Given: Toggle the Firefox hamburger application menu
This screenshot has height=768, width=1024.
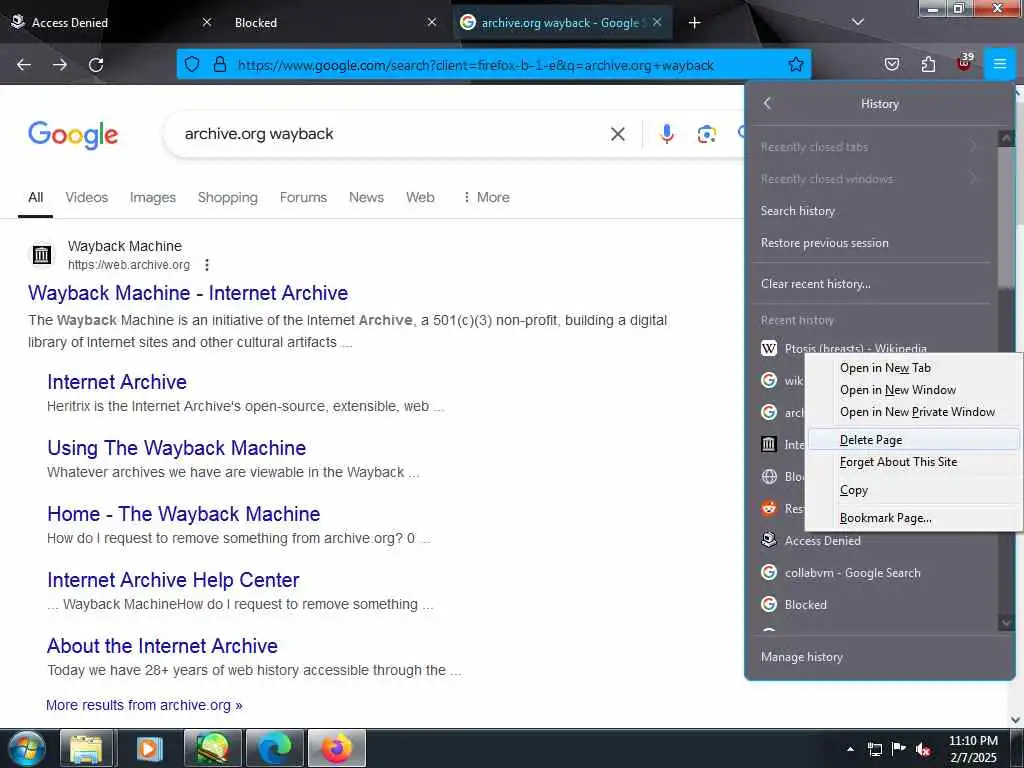Looking at the screenshot, I should pos(1000,64).
